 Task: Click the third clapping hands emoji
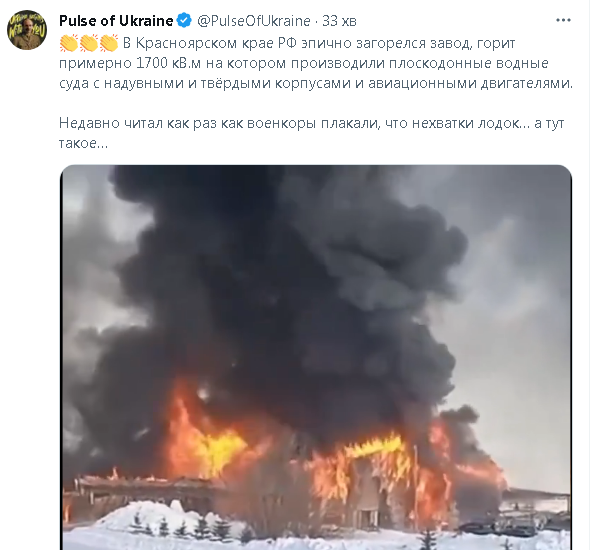(x=109, y=43)
